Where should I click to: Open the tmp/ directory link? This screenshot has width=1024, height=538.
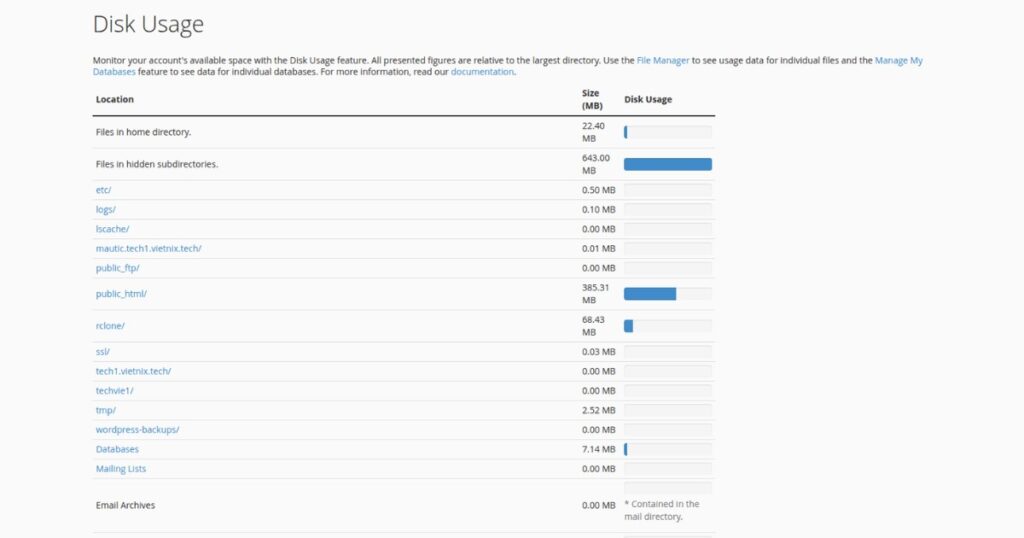106,410
